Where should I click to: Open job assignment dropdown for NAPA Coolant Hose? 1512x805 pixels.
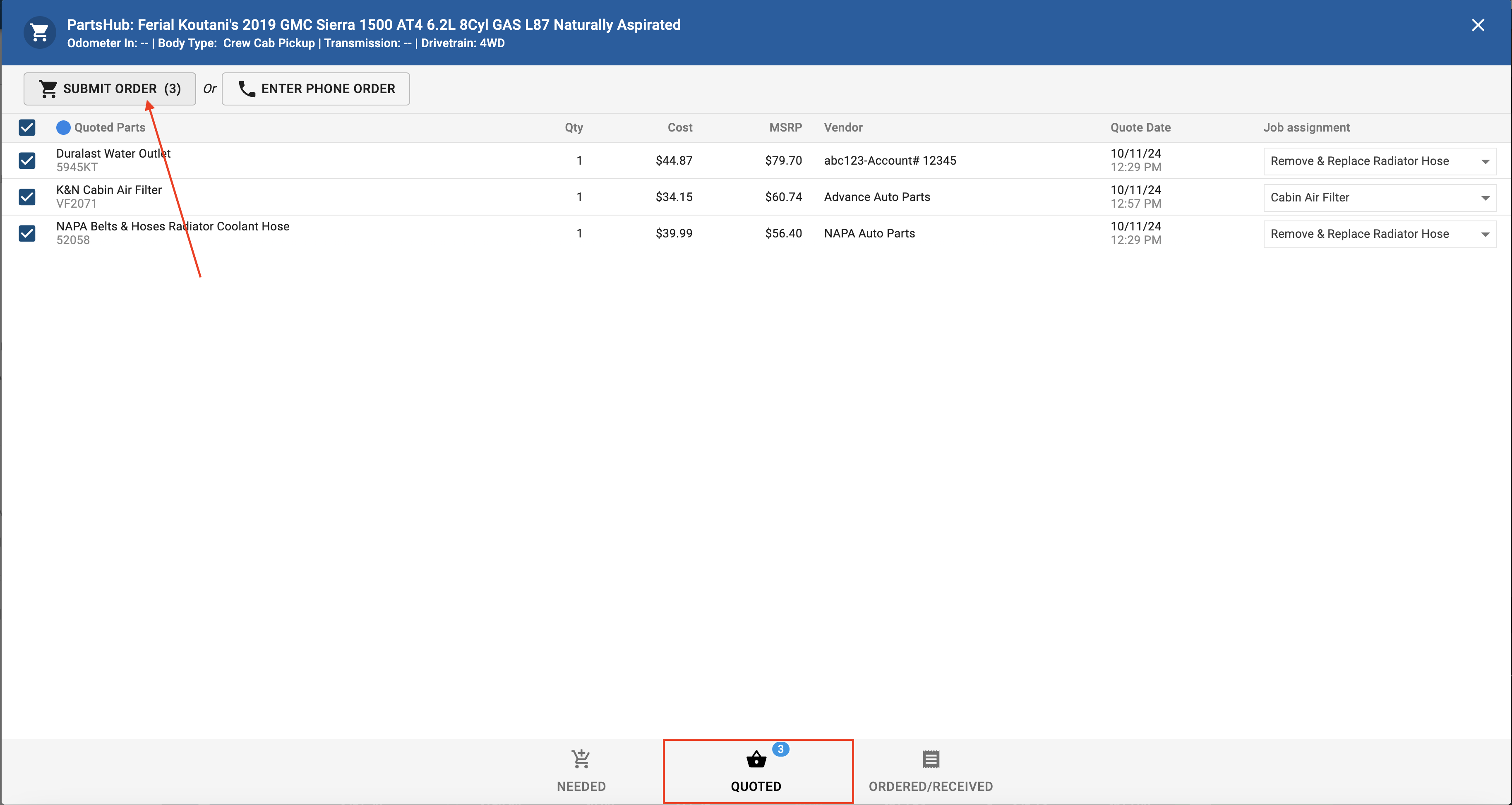(x=1379, y=234)
